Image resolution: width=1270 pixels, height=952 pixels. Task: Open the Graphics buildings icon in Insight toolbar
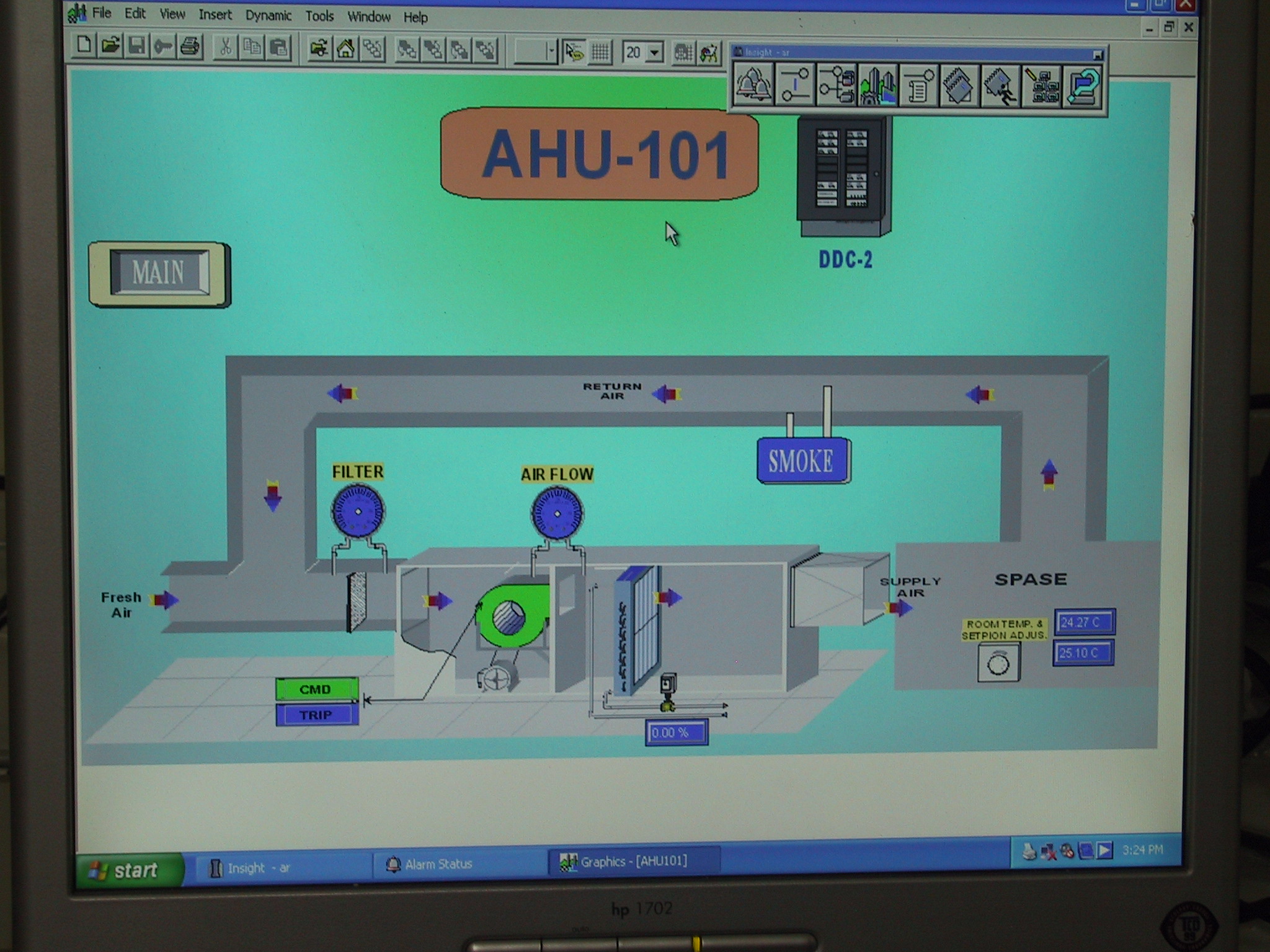(877, 86)
